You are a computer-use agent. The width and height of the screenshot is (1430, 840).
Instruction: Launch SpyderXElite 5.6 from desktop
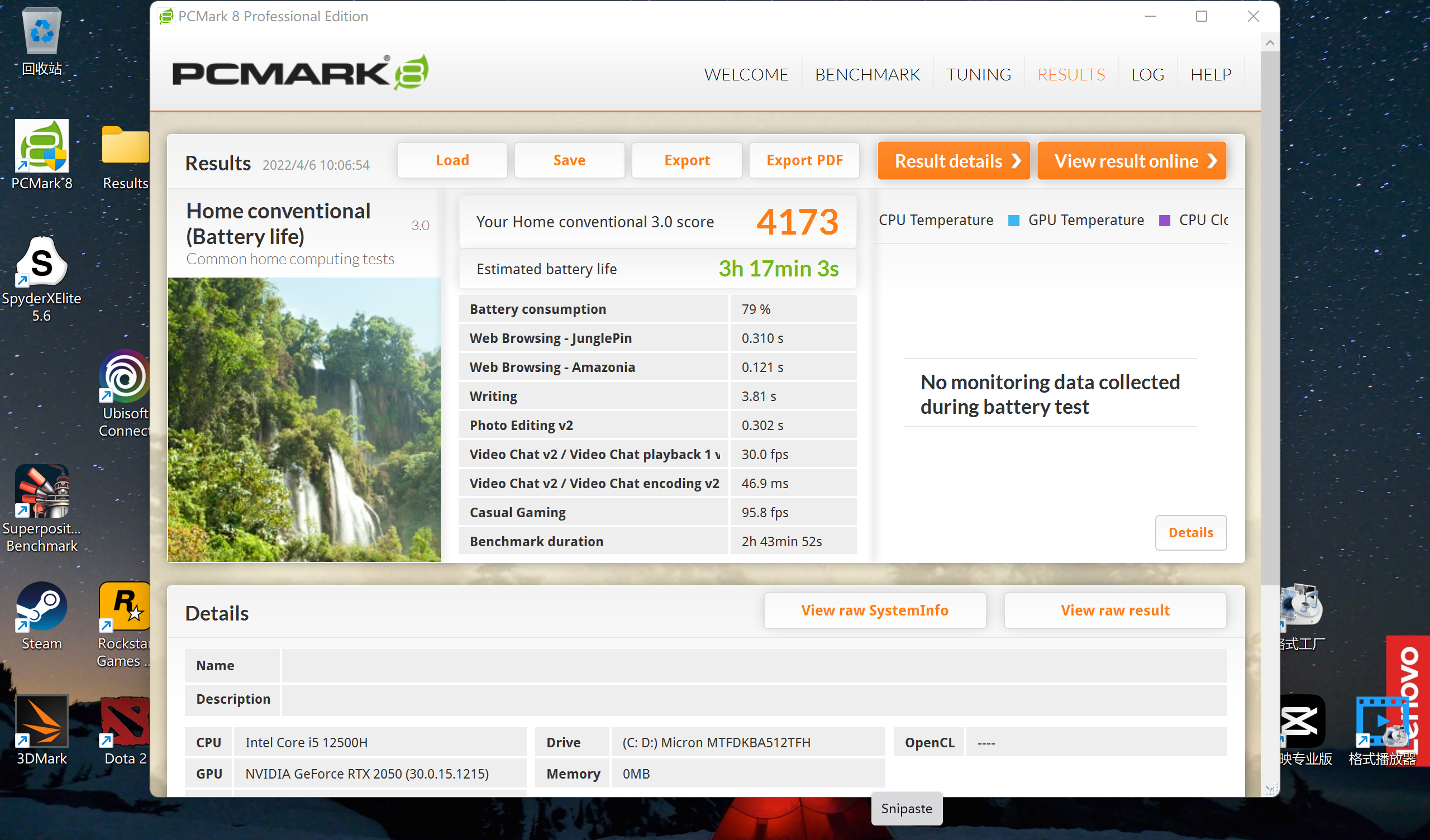click(x=41, y=262)
